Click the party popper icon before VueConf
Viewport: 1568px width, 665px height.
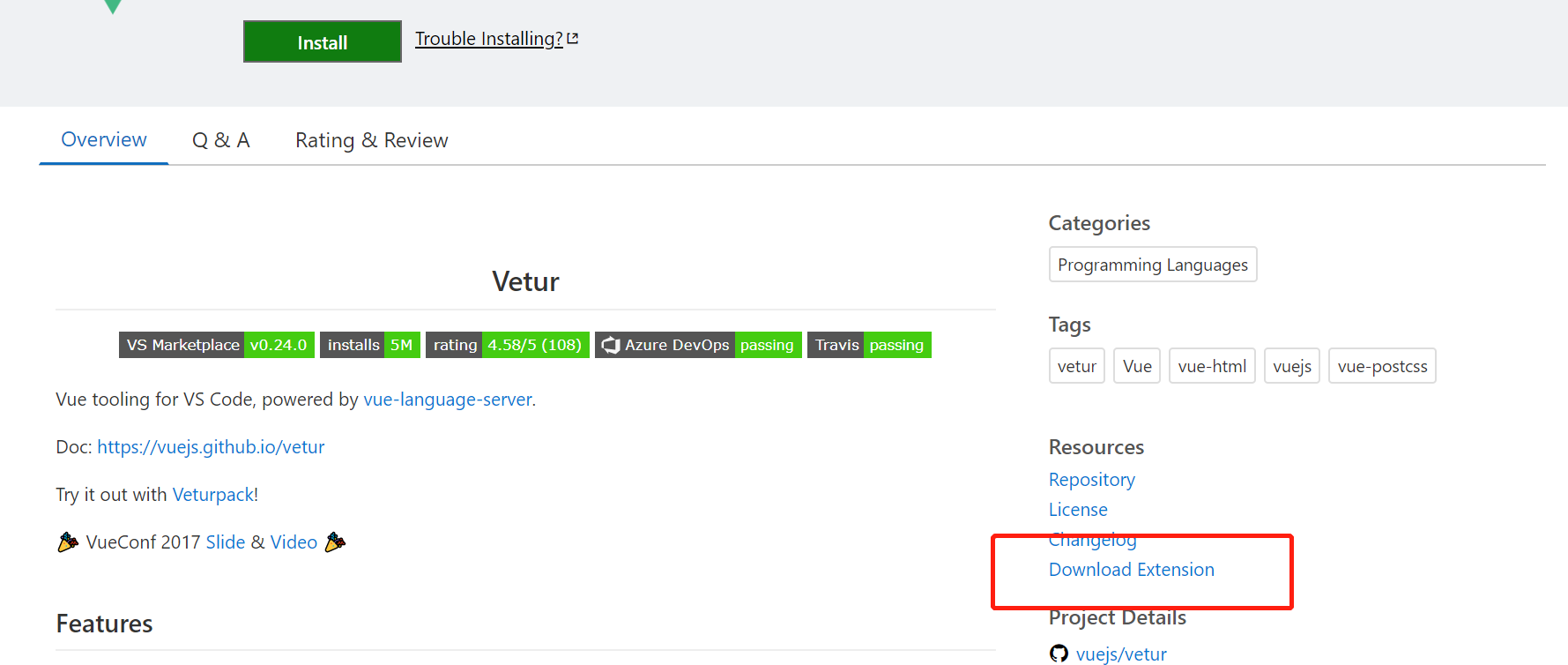[x=68, y=542]
